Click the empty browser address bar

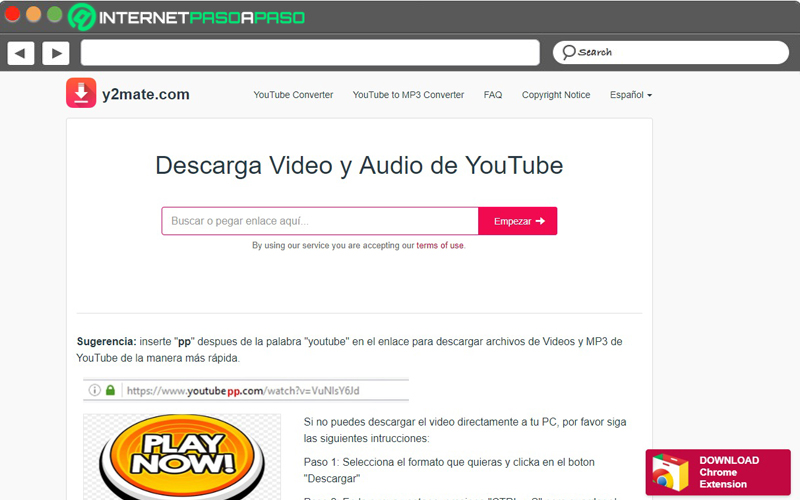310,53
